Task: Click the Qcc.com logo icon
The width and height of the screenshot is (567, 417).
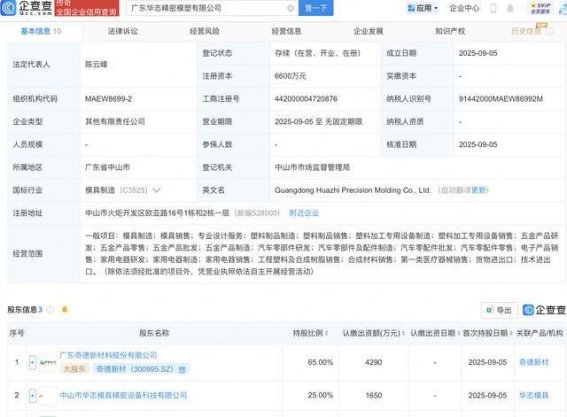Action: click(x=8, y=8)
